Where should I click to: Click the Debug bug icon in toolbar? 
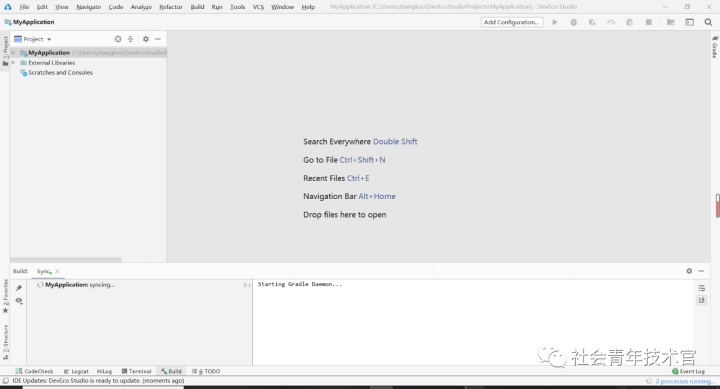pyautogui.click(x=574, y=22)
